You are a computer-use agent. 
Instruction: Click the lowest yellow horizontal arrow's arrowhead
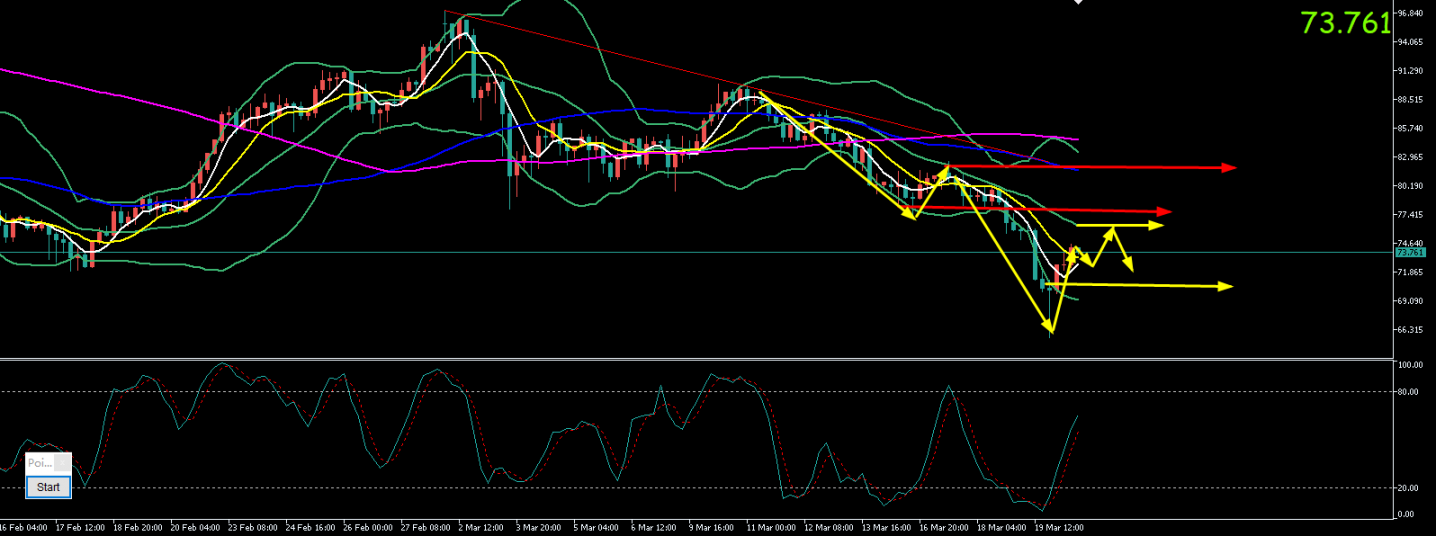[1226, 286]
